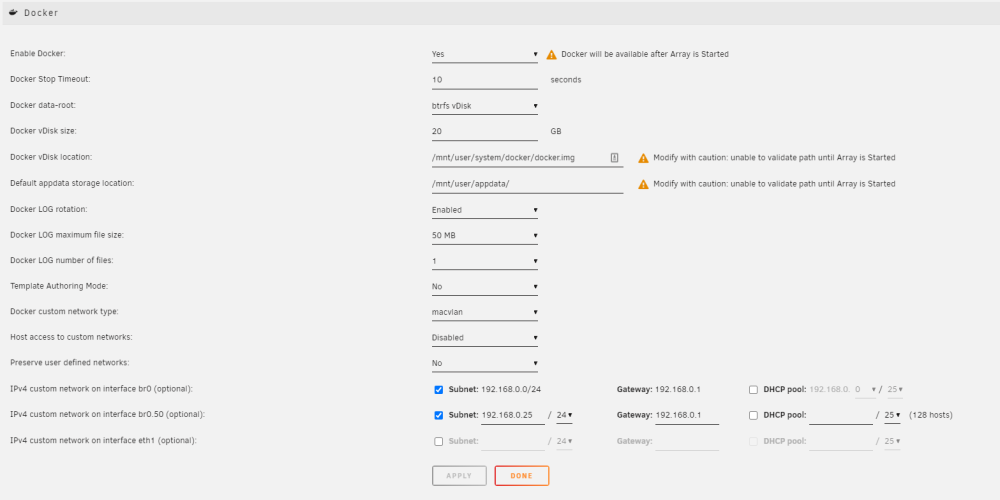This screenshot has height=500, width=1000.
Task: Open Docker data-root dropdown
Action: point(485,106)
